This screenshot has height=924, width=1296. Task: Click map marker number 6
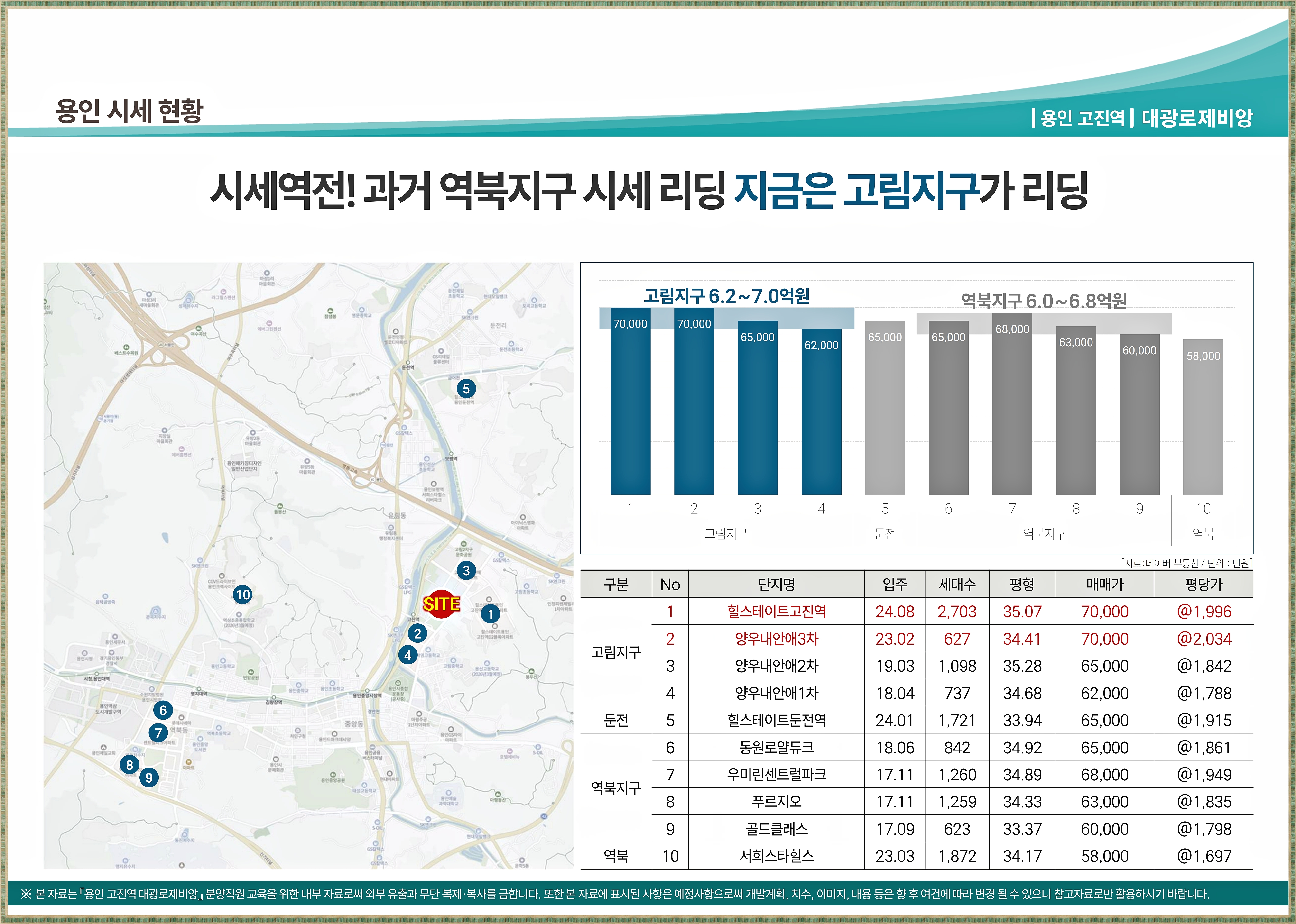tap(163, 710)
